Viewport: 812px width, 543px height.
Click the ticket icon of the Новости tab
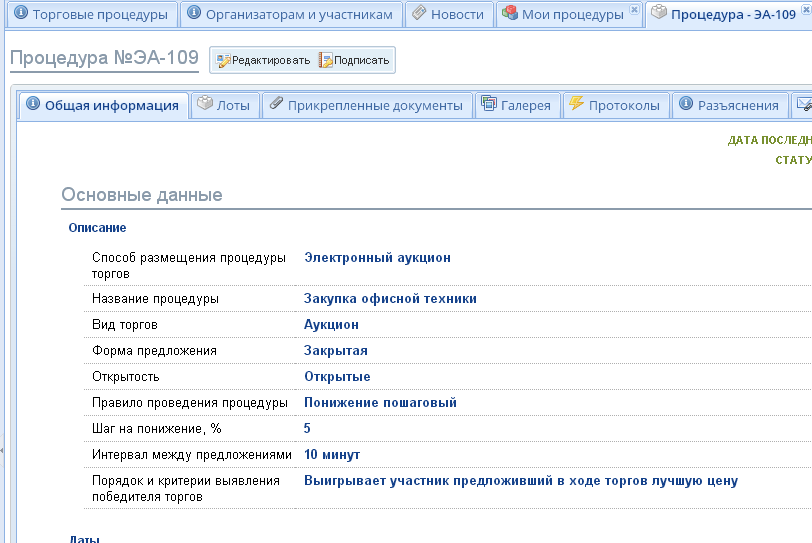(x=419, y=14)
